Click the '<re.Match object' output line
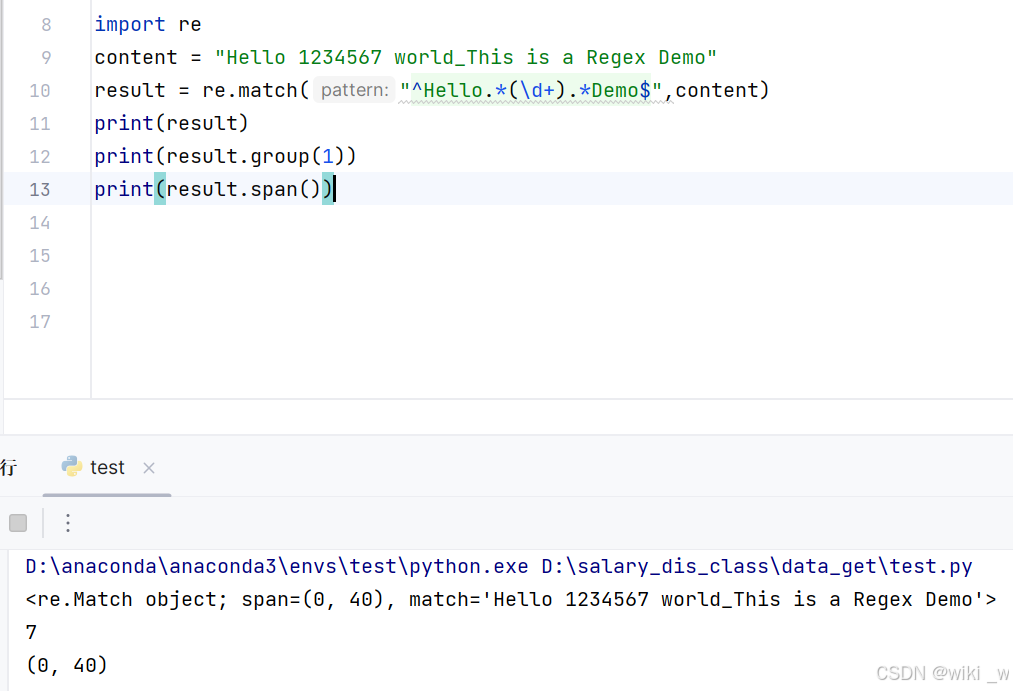 (510, 599)
